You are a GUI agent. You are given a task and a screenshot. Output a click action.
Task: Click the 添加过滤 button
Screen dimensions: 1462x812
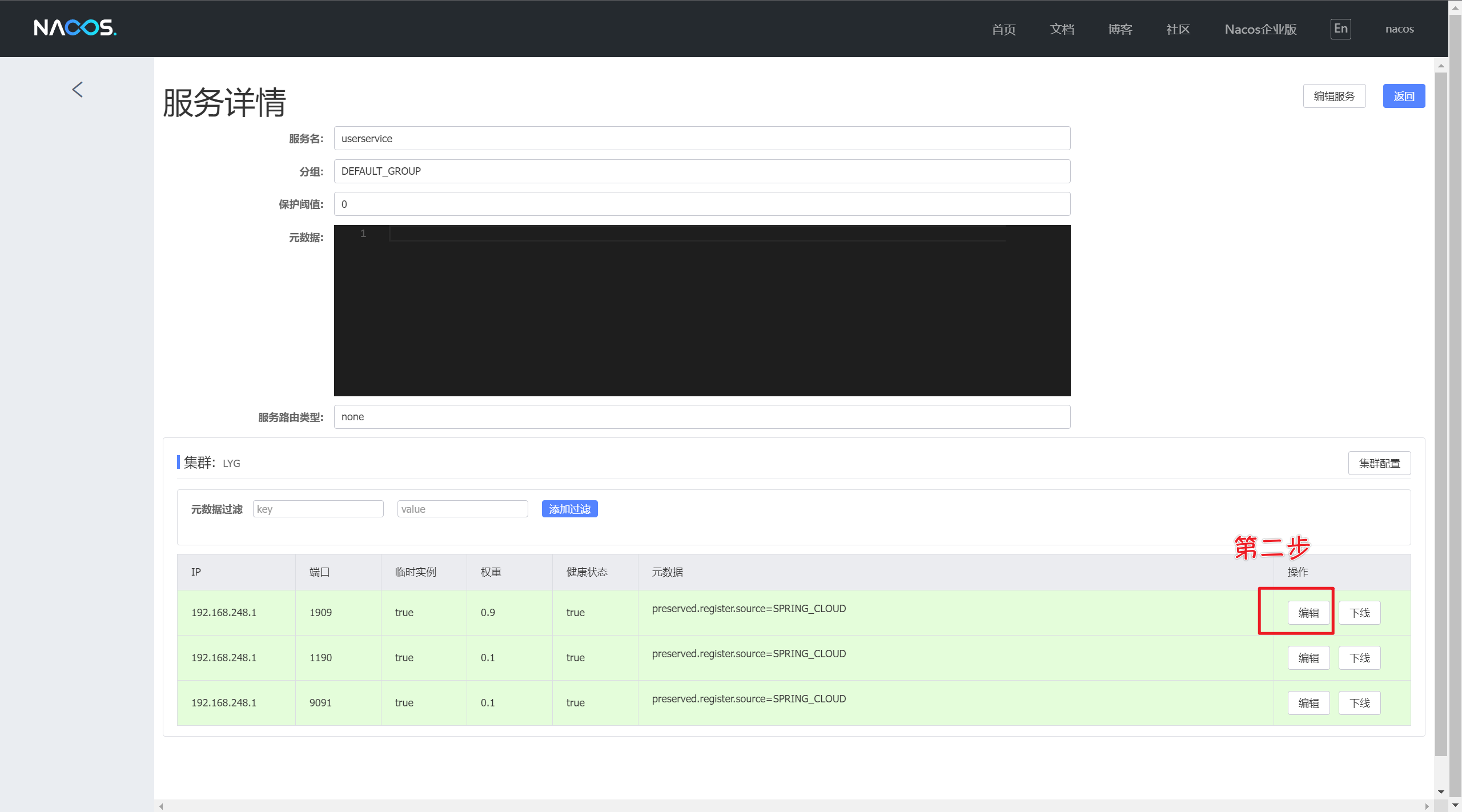click(x=569, y=509)
